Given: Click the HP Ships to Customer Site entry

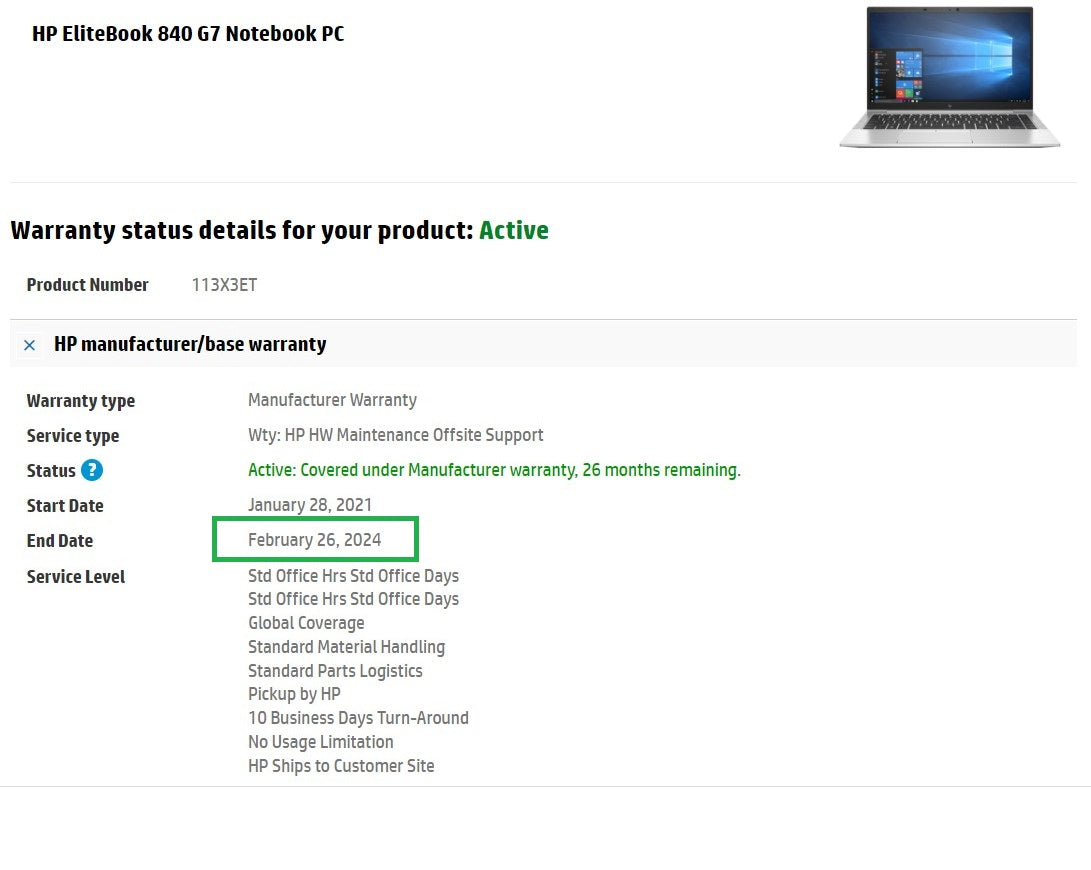Looking at the screenshot, I should pos(341,766).
